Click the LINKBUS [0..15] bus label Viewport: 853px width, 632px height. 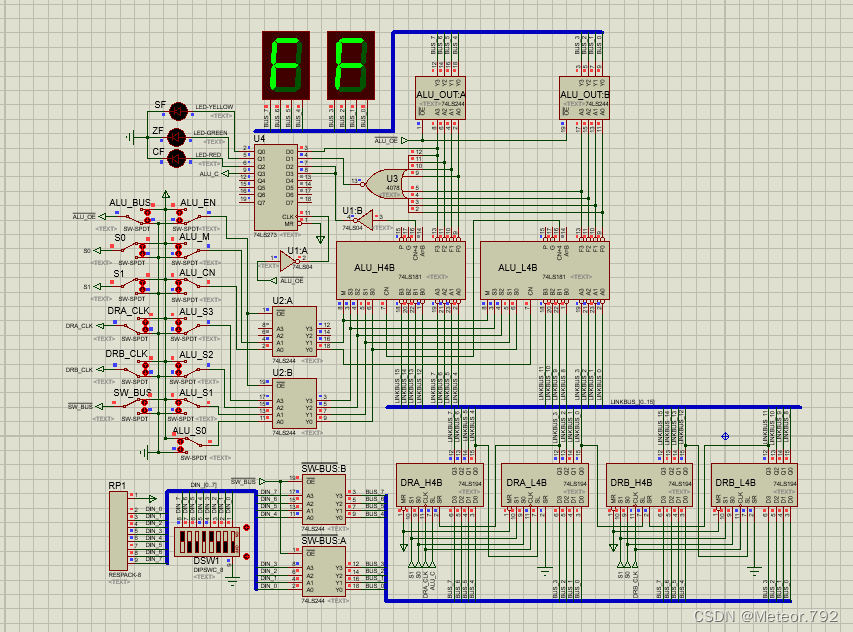click(x=632, y=402)
